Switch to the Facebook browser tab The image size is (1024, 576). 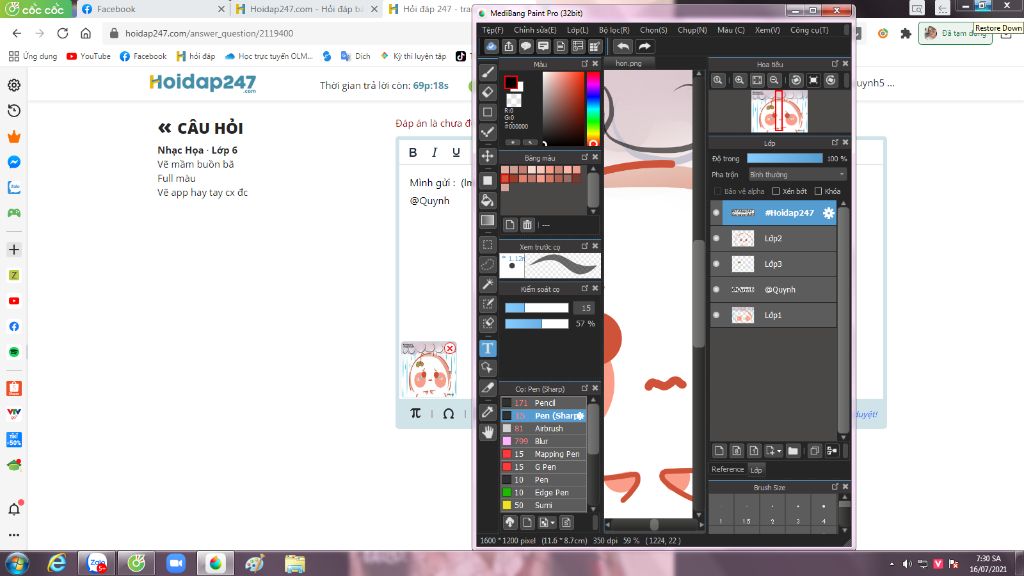point(153,9)
